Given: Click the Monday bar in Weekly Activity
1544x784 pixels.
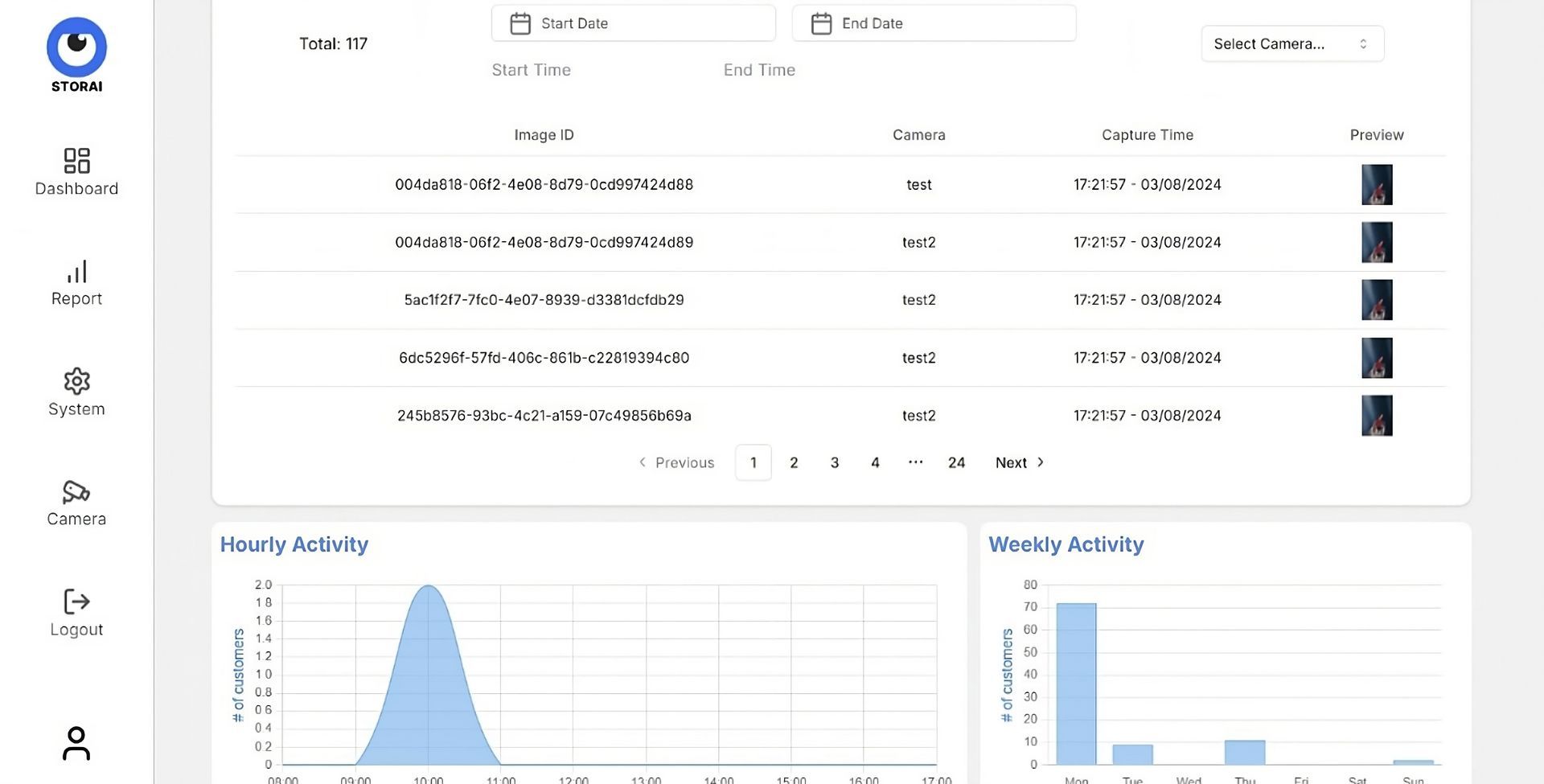Looking at the screenshot, I should coord(1076,683).
